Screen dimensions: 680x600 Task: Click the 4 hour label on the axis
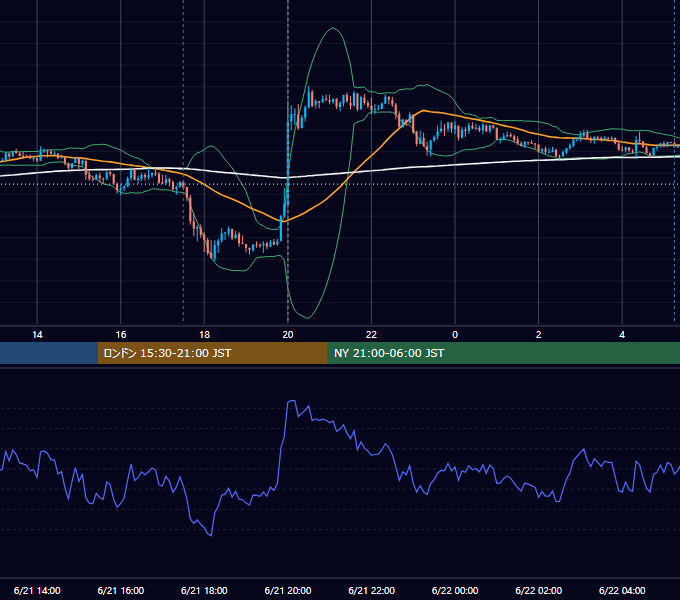(x=622, y=335)
